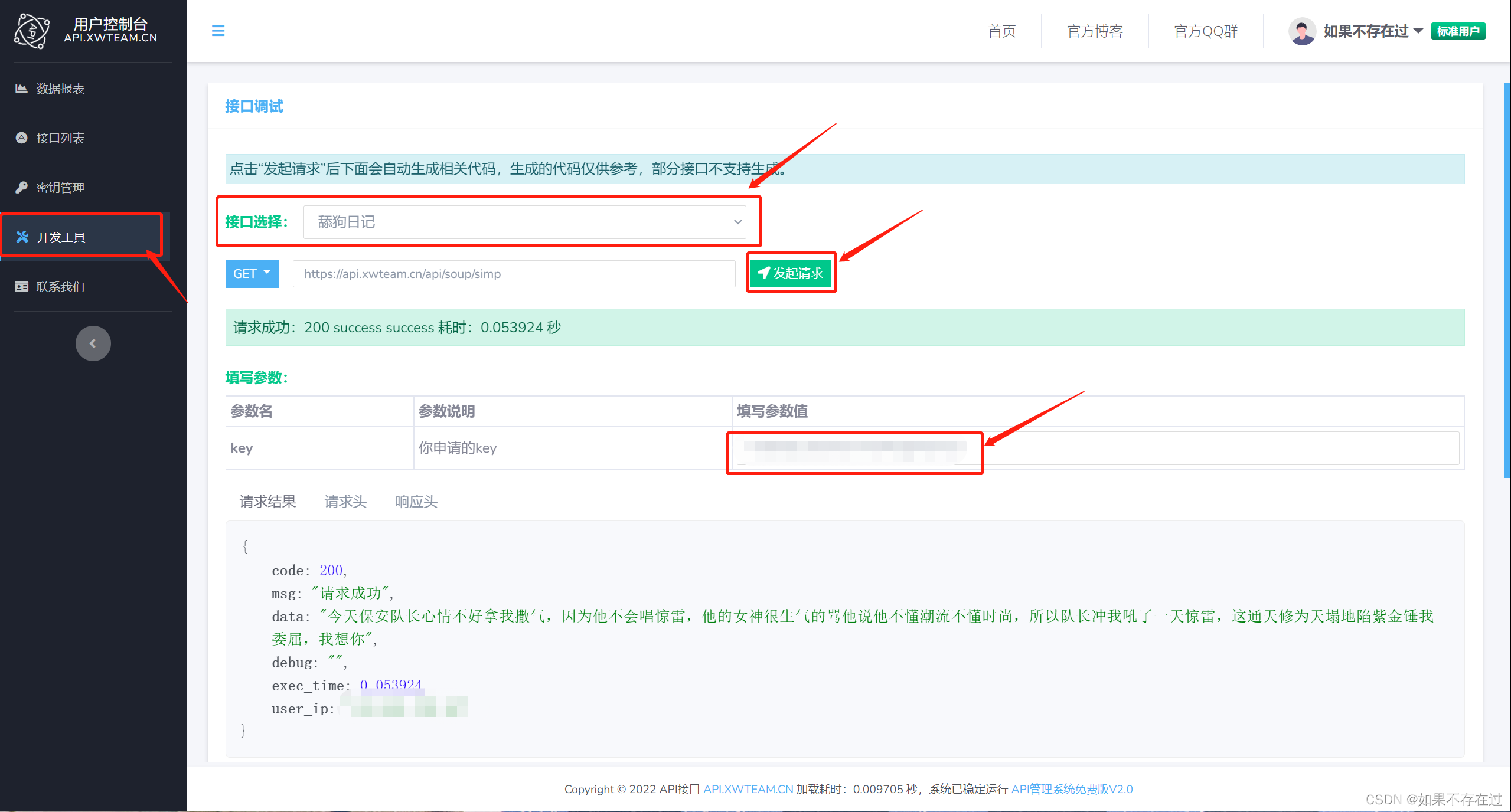Screen dimensions: 1511x812
Task: Open the 接口选择 dropdown showing 舔狗日记
Action: pyautogui.click(x=524, y=222)
